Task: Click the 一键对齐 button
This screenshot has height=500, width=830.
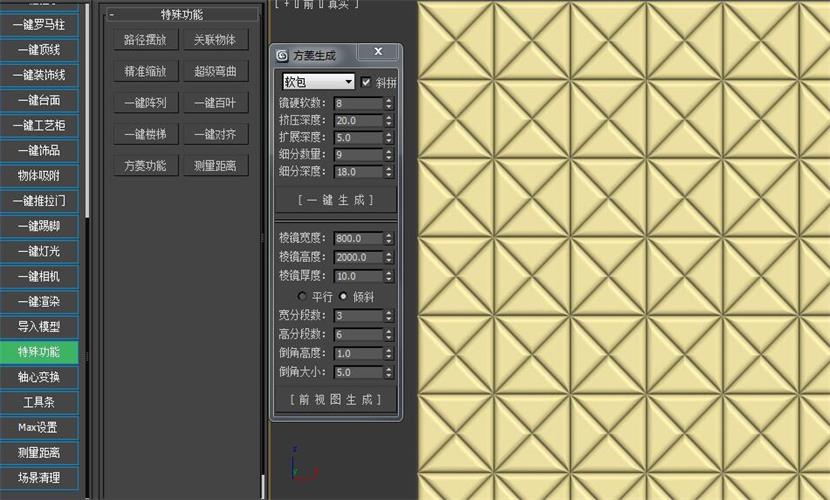Action: tap(215, 134)
